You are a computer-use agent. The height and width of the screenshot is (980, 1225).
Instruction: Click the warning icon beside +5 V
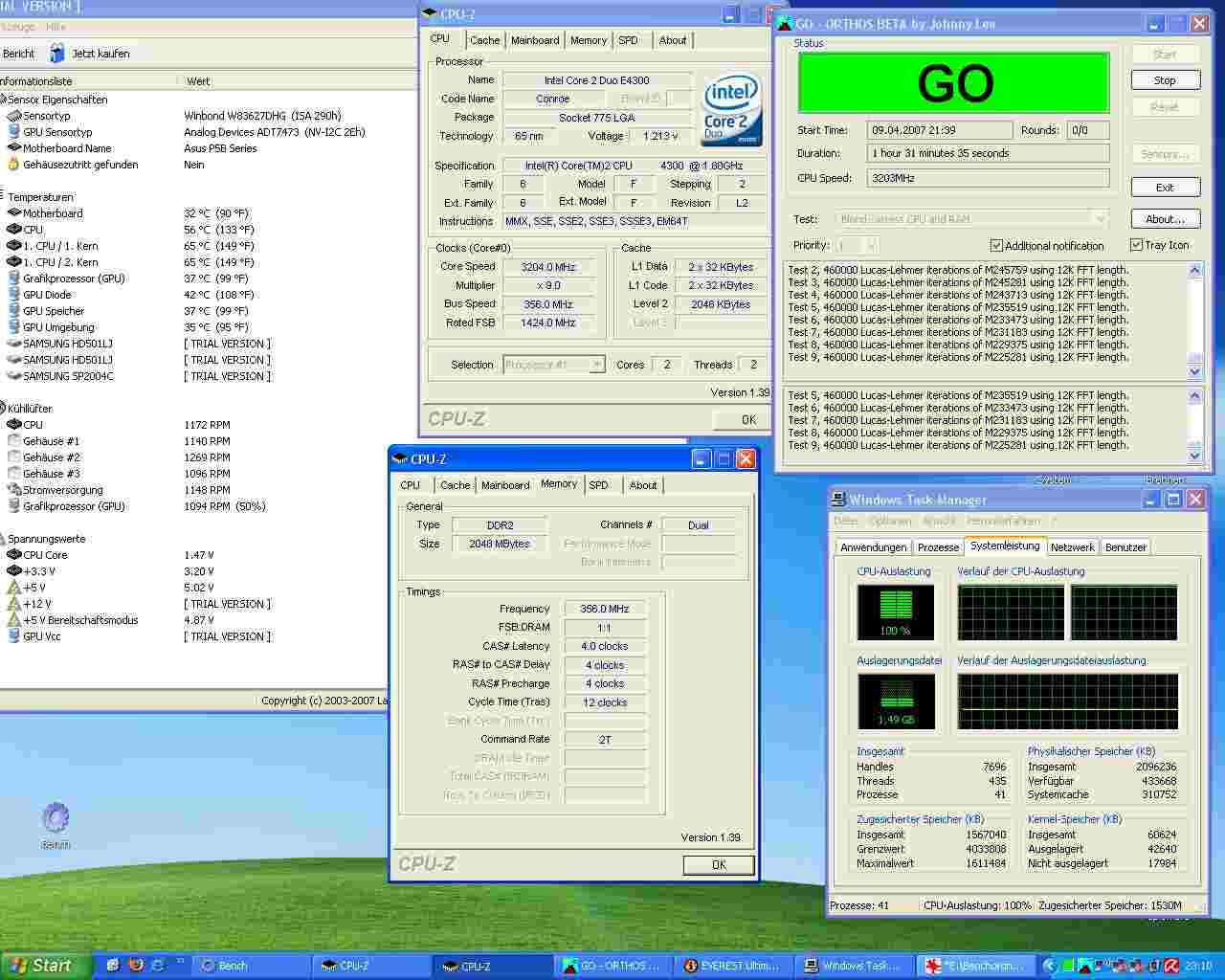(x=13, y=588)
